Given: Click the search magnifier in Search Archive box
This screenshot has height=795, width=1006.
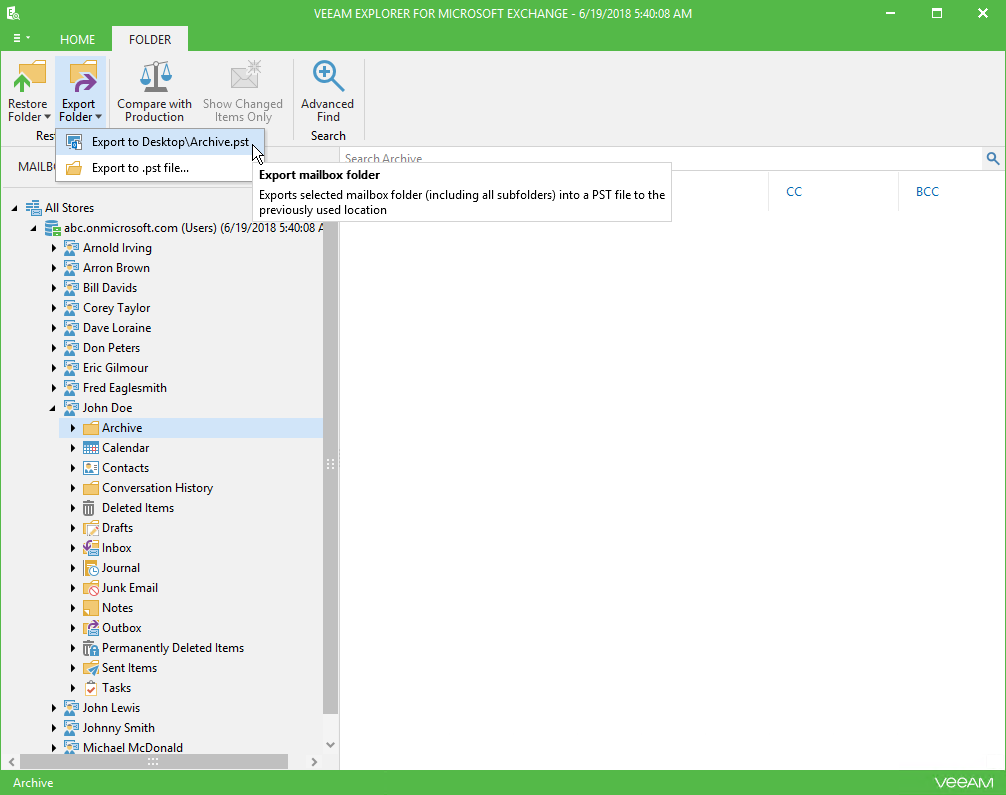Looking at the screenshot, I should coord(993,158).
